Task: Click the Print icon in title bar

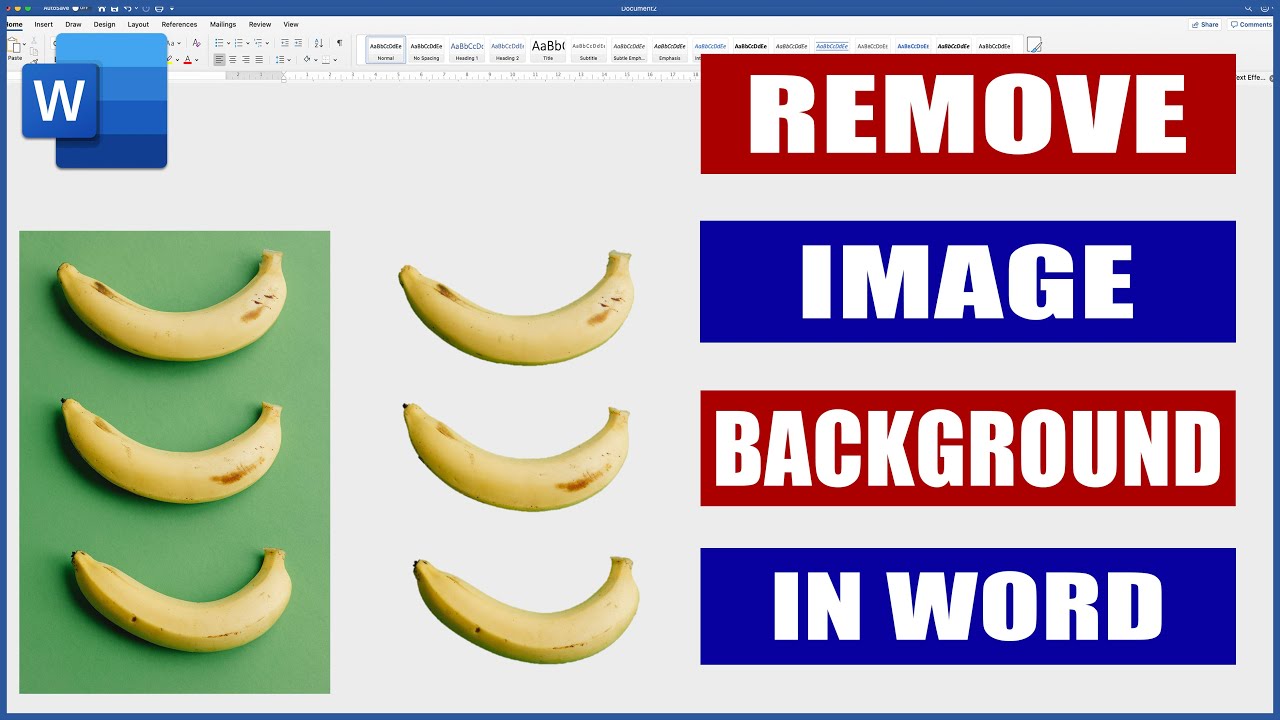Action: (x=159, y=8)
